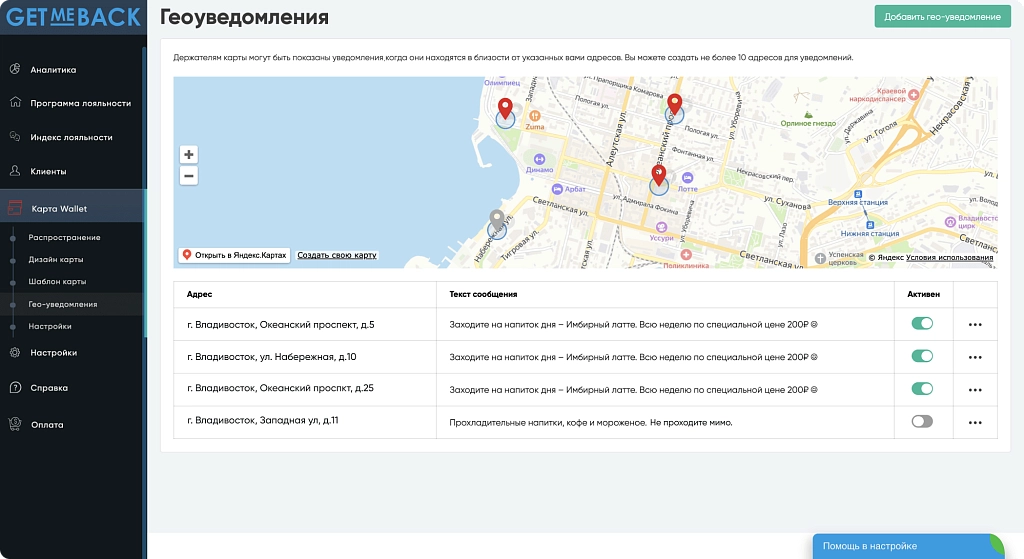Click the Индекс лояльности icon
Image resolution: width=1024 pixels, height=559 pixels.
click(15, 136)
